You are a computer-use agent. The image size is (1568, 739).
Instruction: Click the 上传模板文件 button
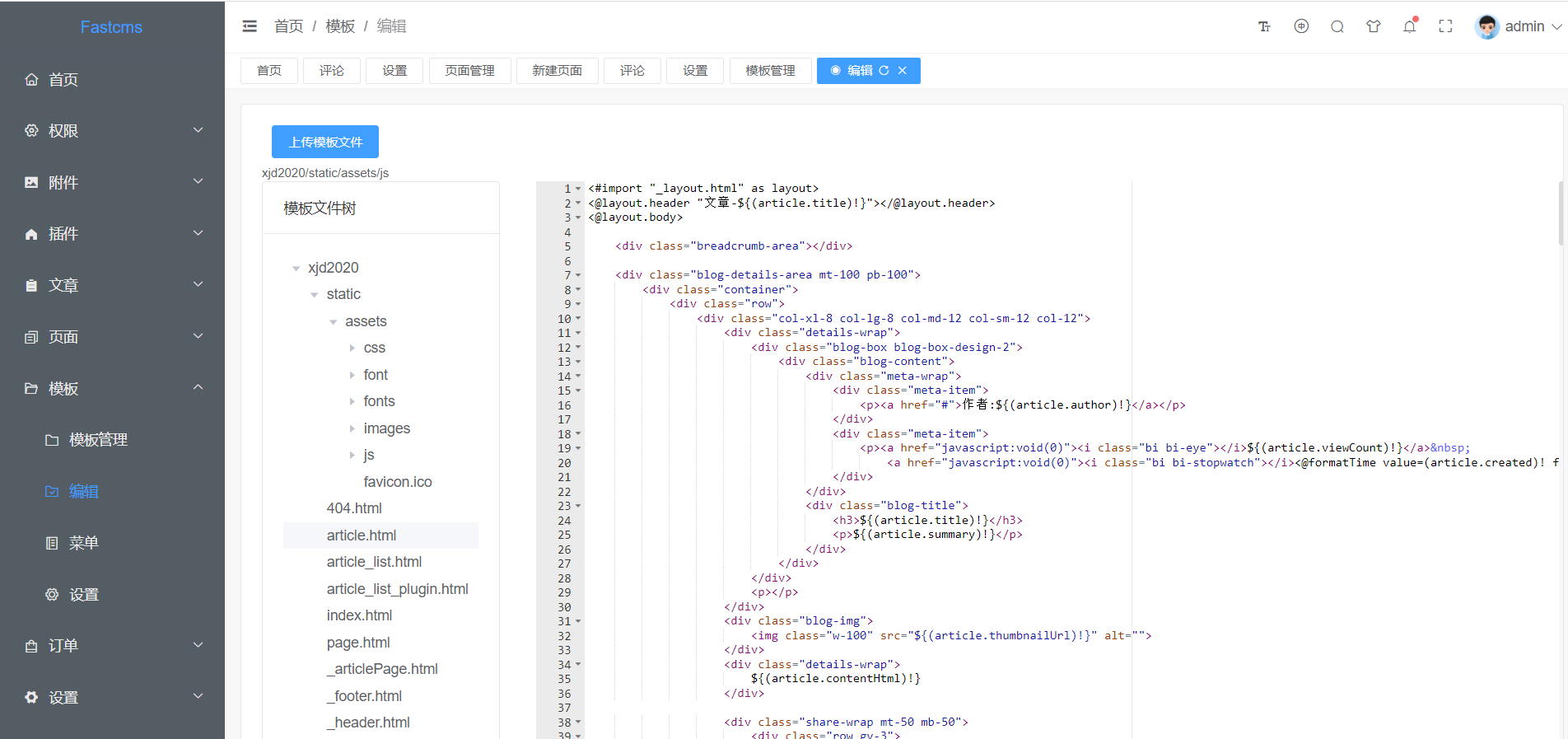click(x=325, y=142)
